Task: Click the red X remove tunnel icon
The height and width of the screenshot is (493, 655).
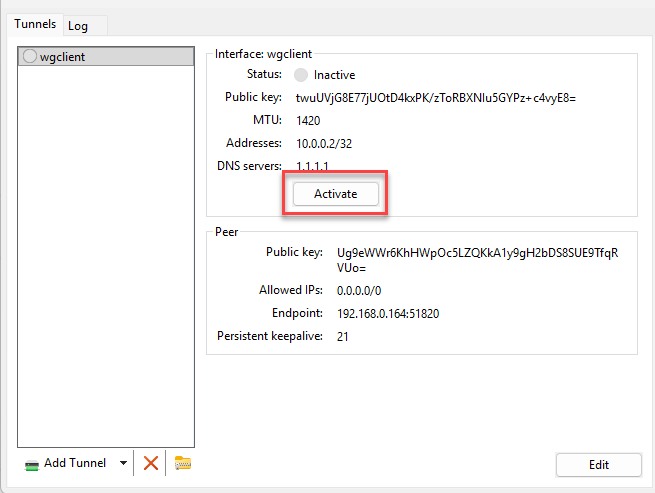Action: pos(151,463)
